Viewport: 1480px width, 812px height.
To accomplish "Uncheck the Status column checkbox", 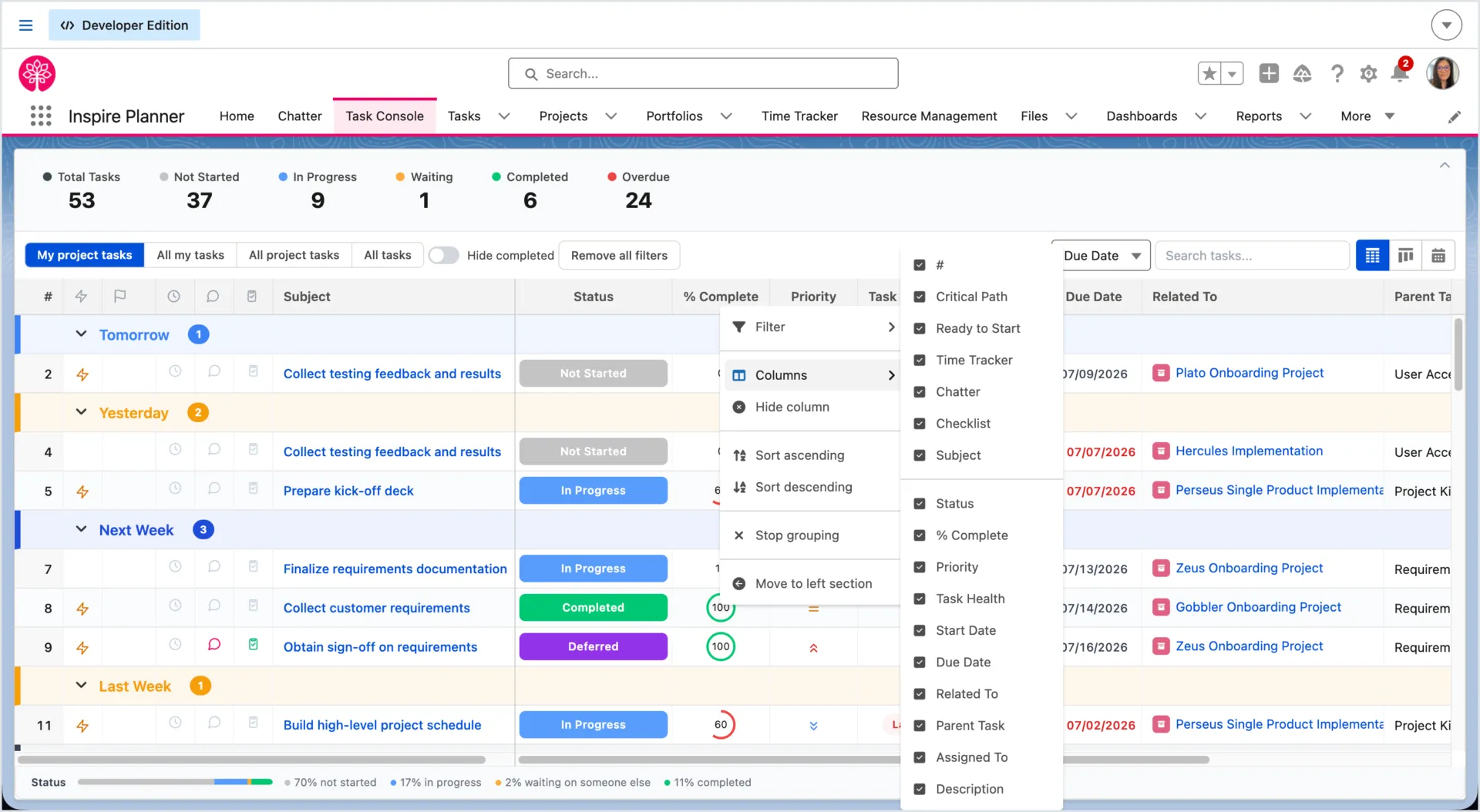I will click(x=920, y=504).
